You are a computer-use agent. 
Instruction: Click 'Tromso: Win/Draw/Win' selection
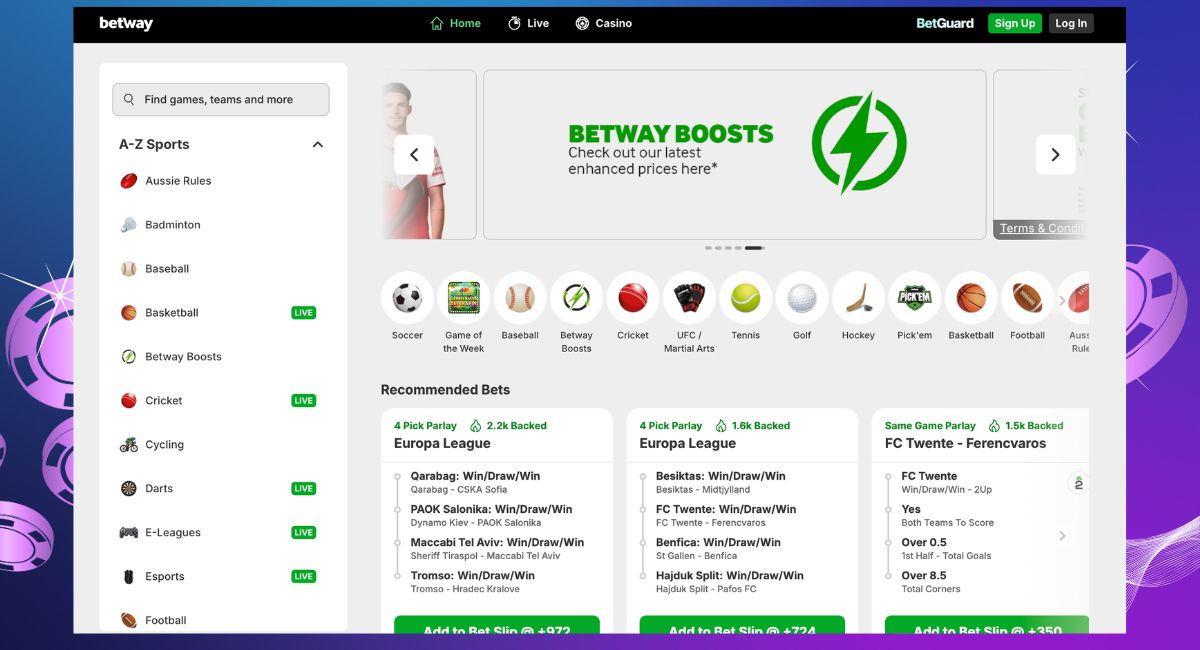point(472,575)
